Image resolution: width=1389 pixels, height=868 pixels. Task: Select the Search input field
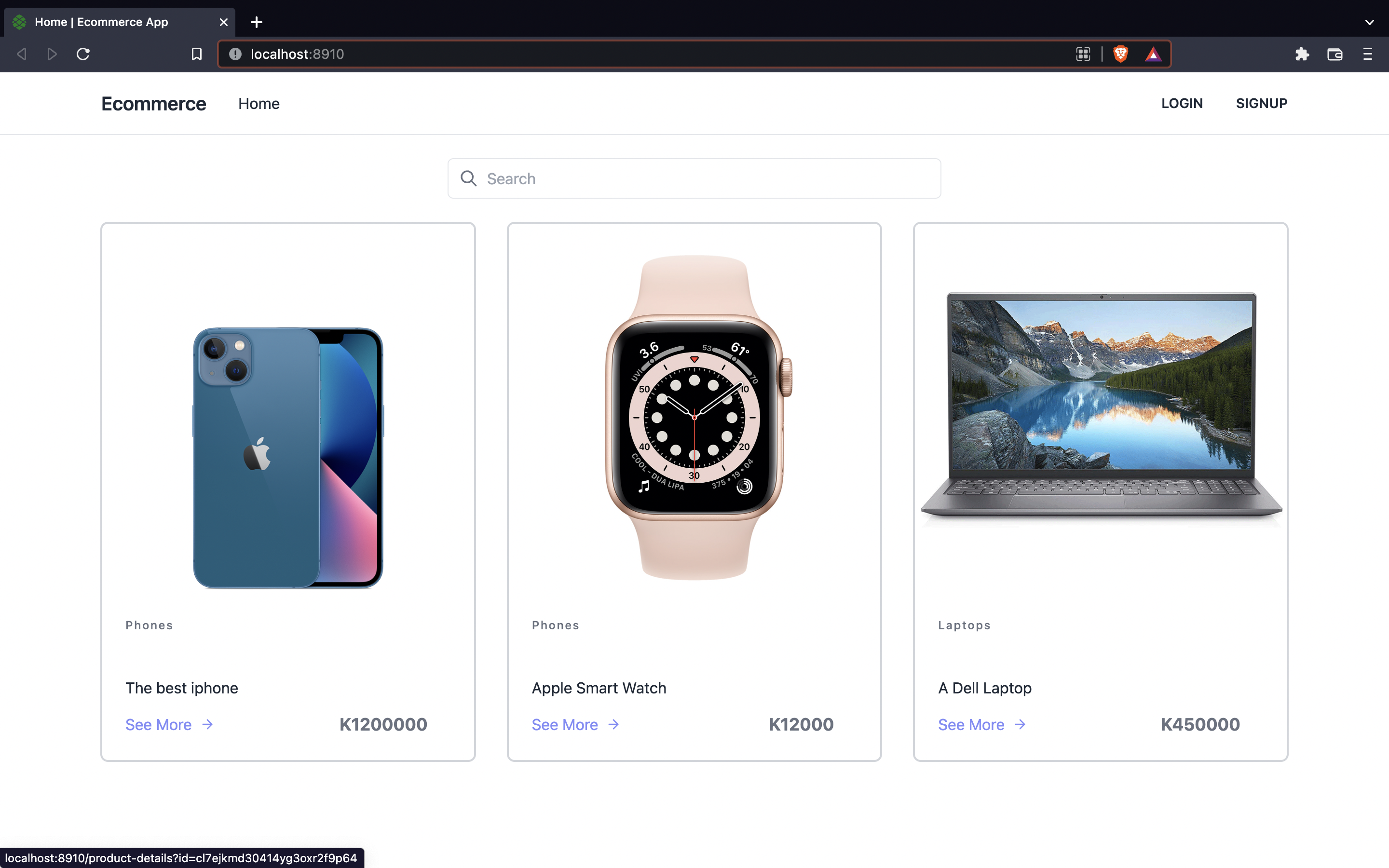[694, 178]
